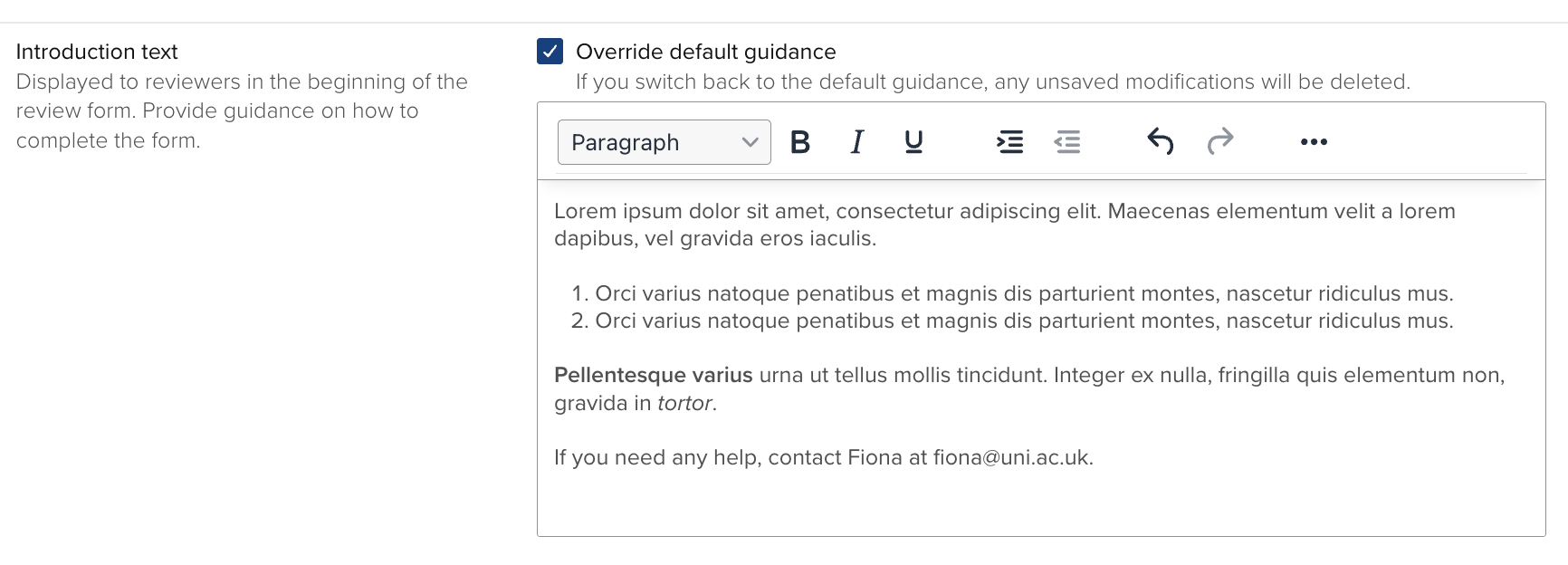Click the bold 'Pellentesque varius' text
Image resolution: width=1568 pixels, height=565 pixels.
653,376
